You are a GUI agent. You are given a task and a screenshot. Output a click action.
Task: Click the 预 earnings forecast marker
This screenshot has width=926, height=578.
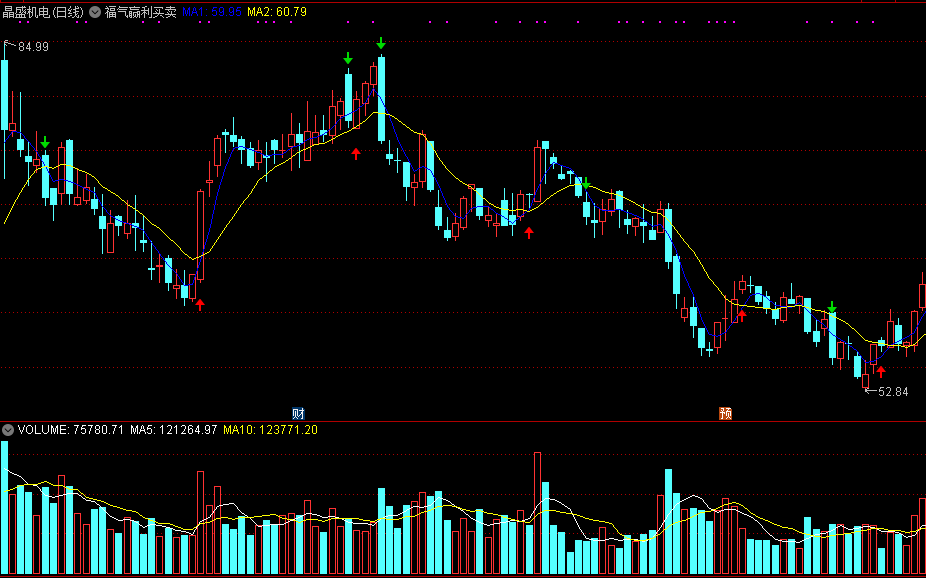tap(725, 413)
